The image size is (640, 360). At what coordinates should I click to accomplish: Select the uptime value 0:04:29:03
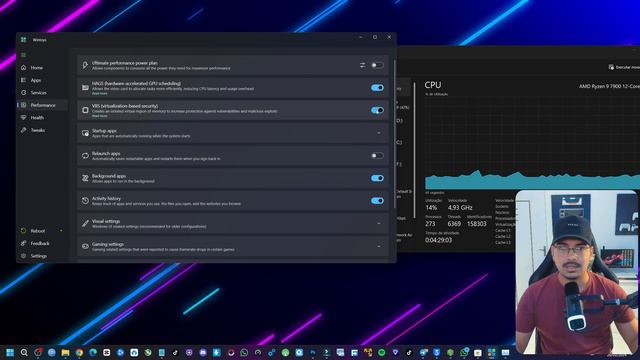(x=438, y=240)
